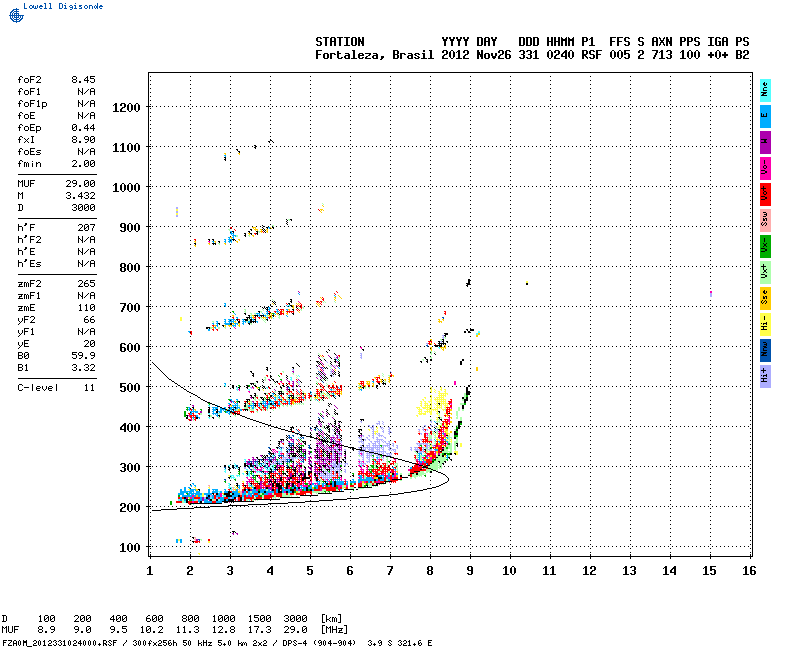Click the "713" value under AXN

tap(662, 55)
